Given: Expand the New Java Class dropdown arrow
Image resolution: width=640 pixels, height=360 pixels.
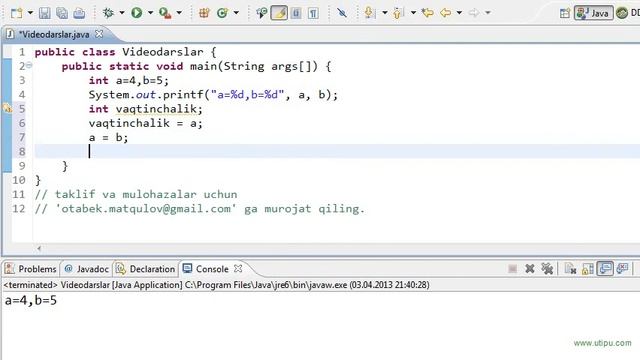Looking at the screenshot, I should click(x=236, y=13).
